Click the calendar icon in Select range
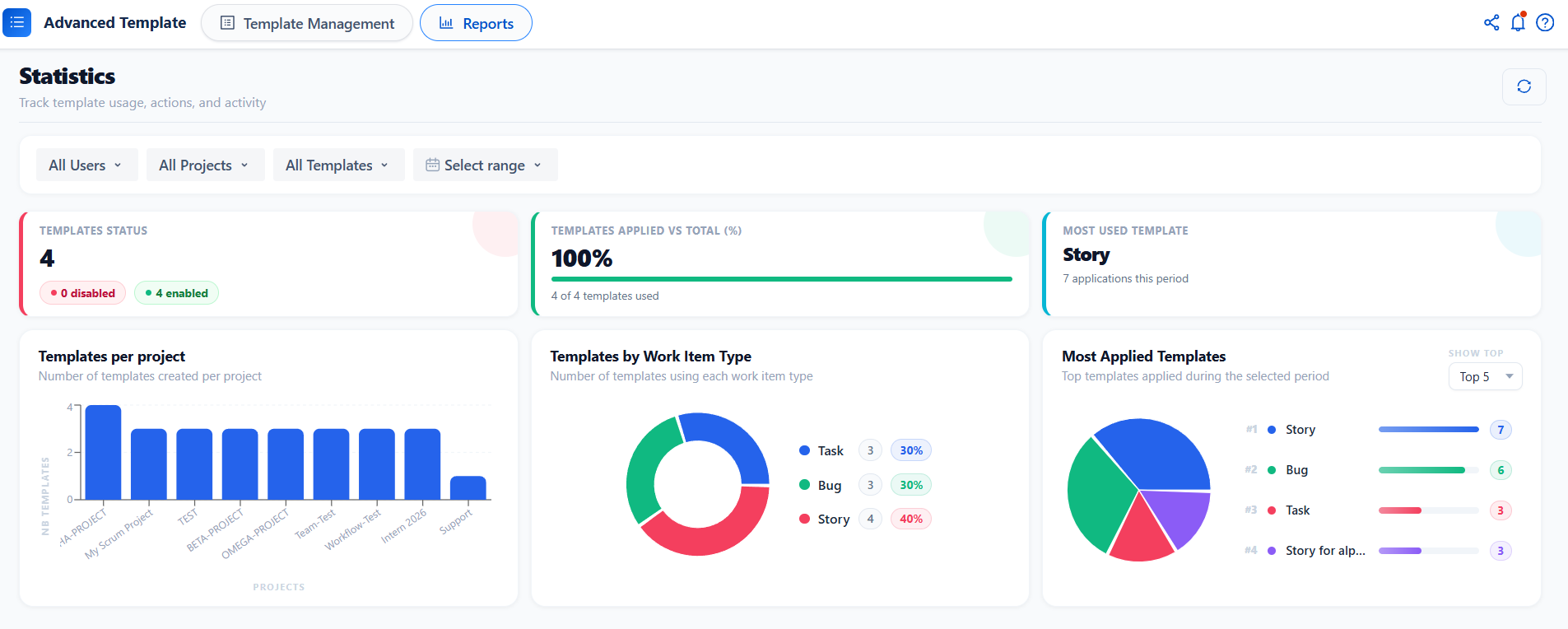1568x629 pixels. [432, 165]
